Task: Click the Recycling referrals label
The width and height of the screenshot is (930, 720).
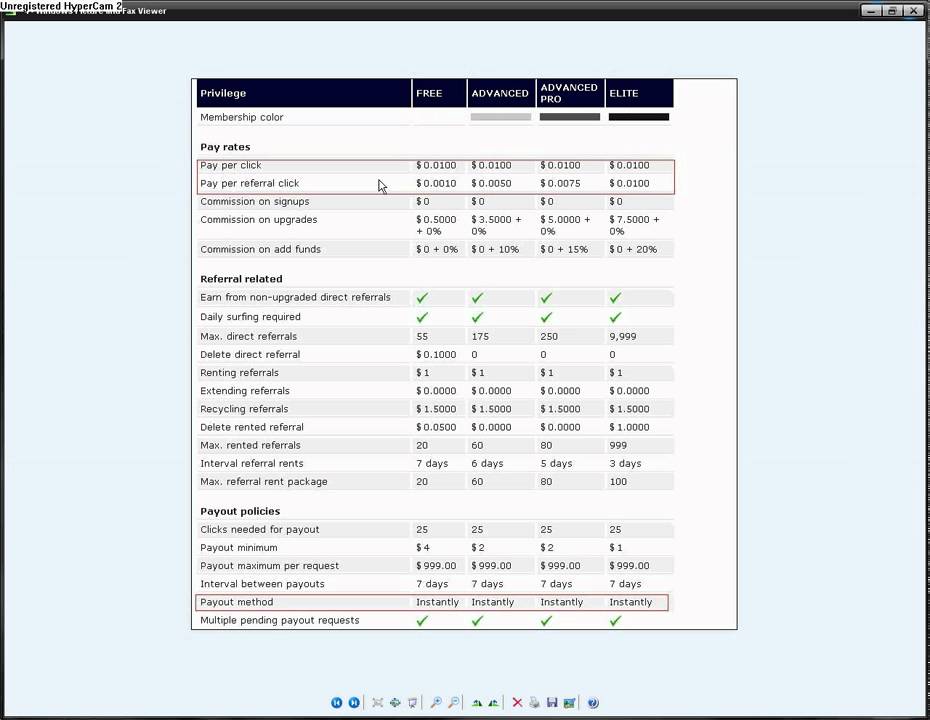Action: 244,409
